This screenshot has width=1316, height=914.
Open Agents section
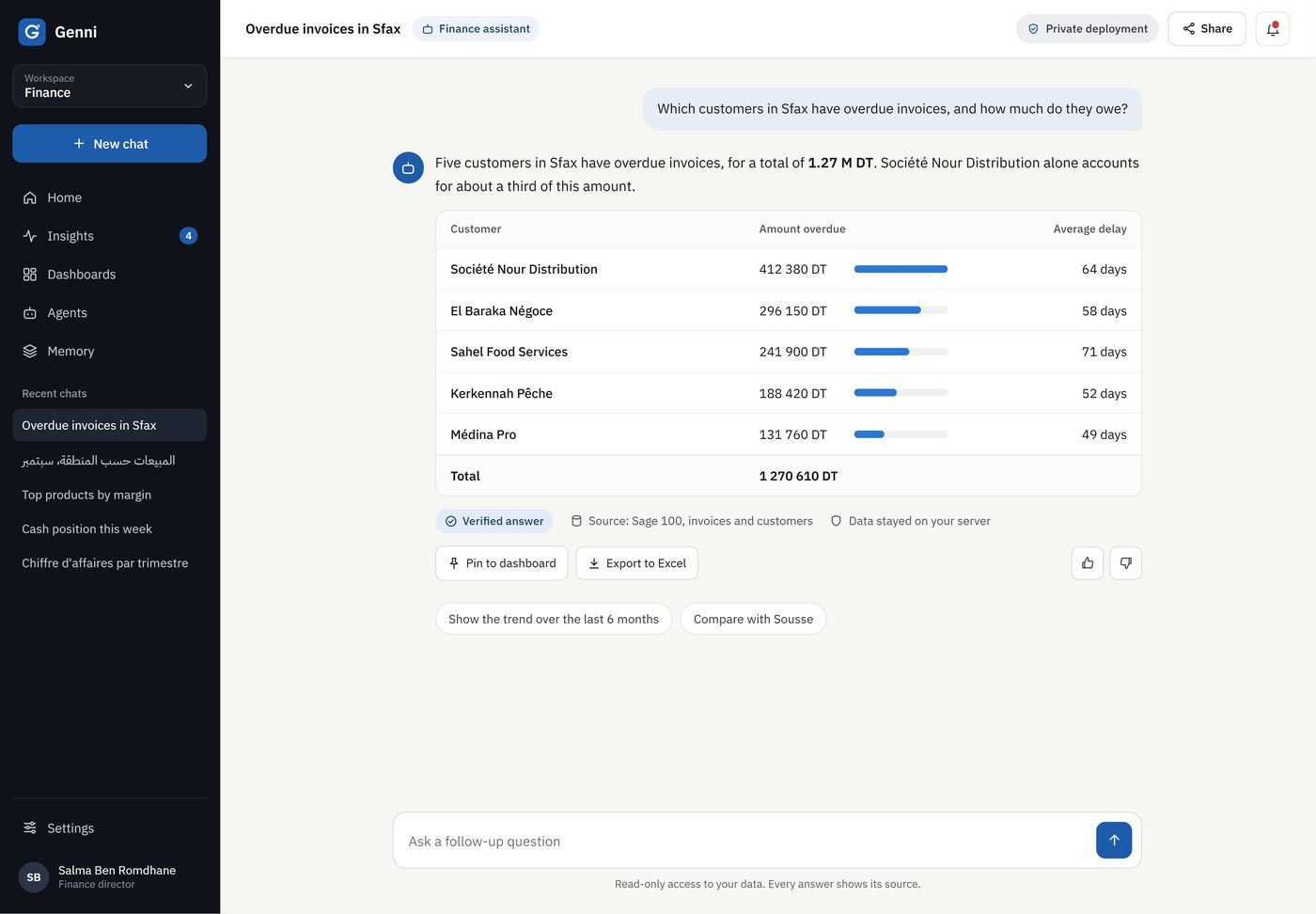109,313
